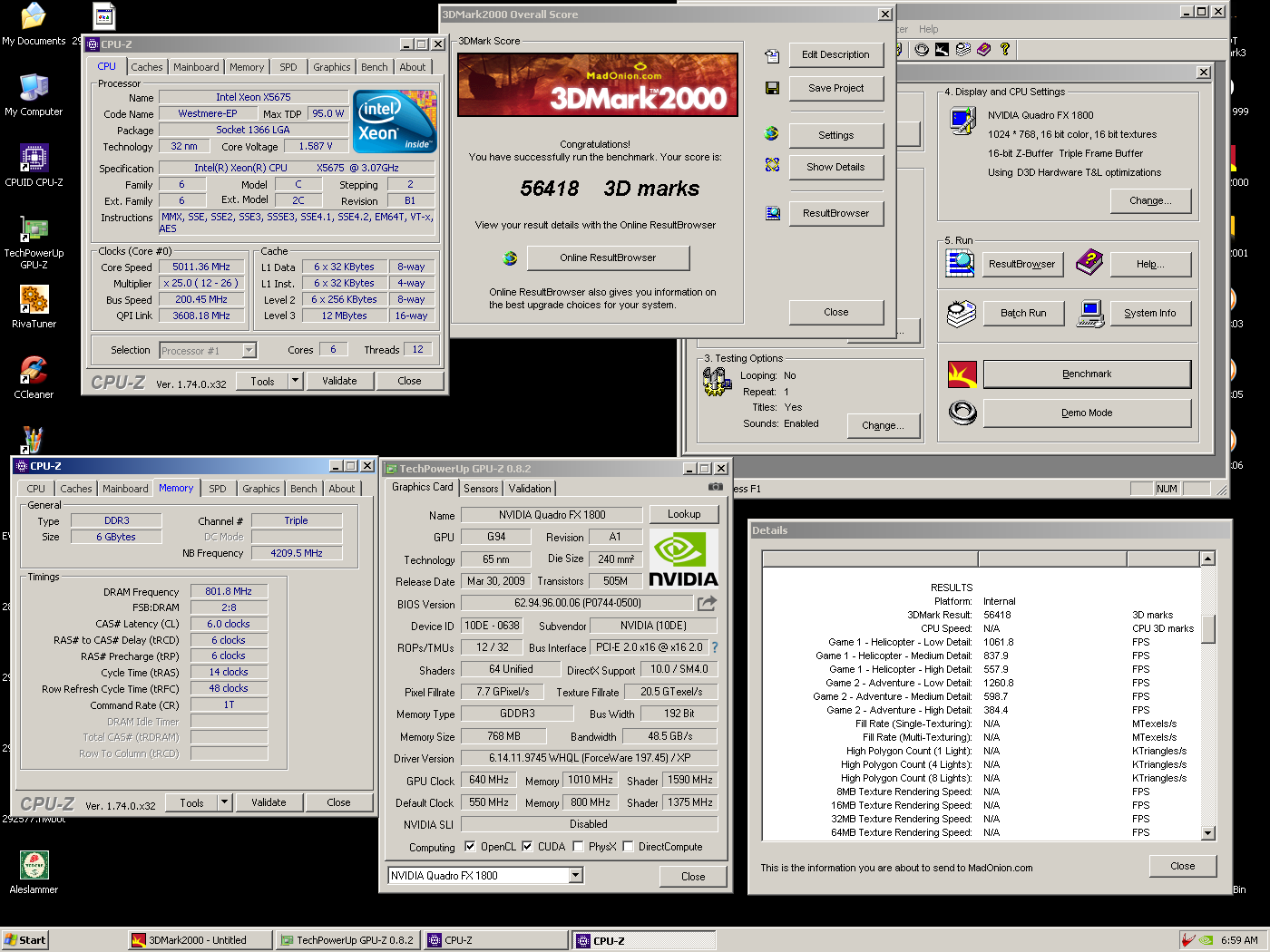Image resolution: width=1270 pixels, height=952 pixels.
Task: Open the Help menu in 3DMark2000
Action: click(x=929, y=29)
